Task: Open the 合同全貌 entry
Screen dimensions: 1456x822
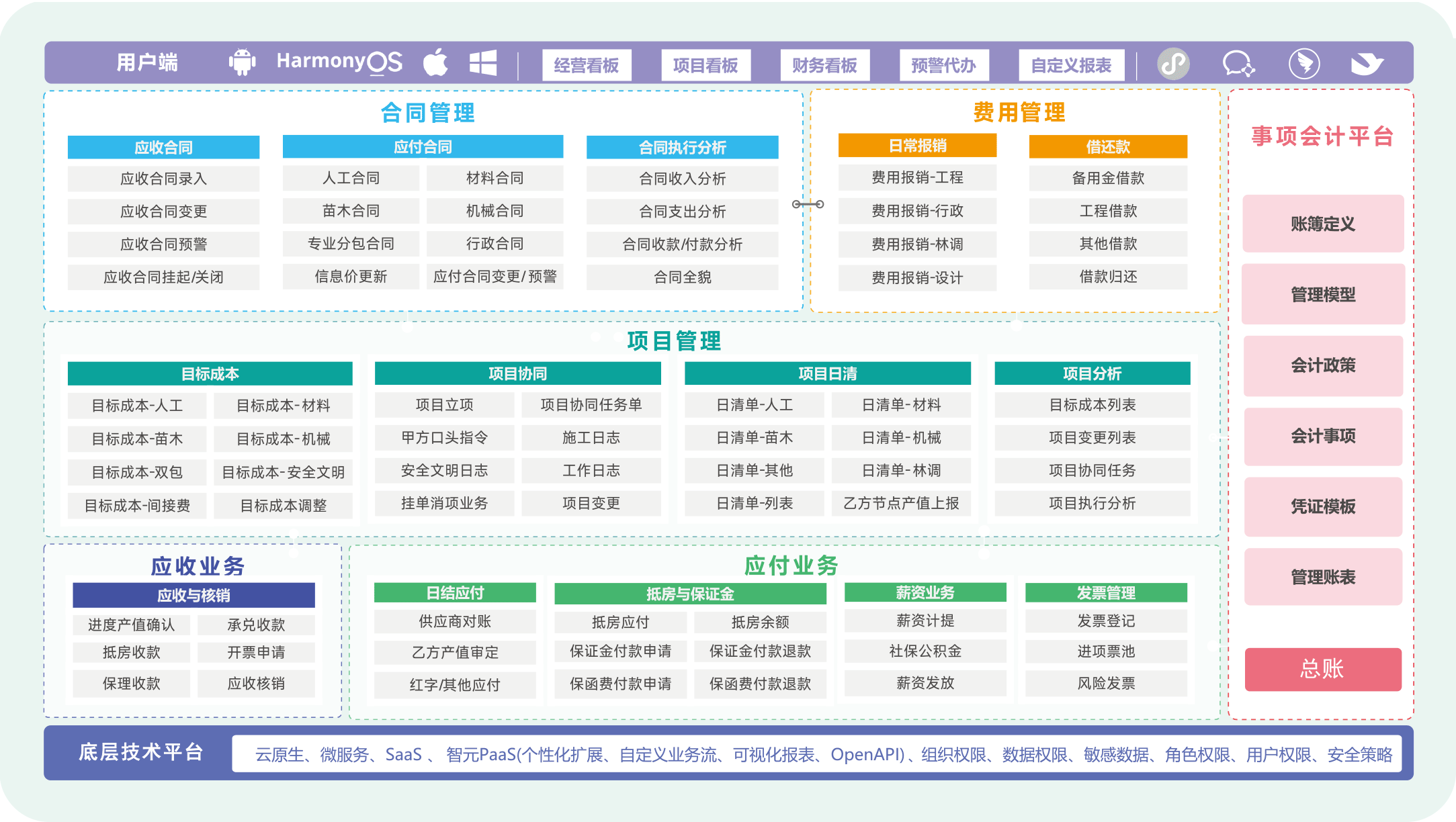Action: click(682, 277)
